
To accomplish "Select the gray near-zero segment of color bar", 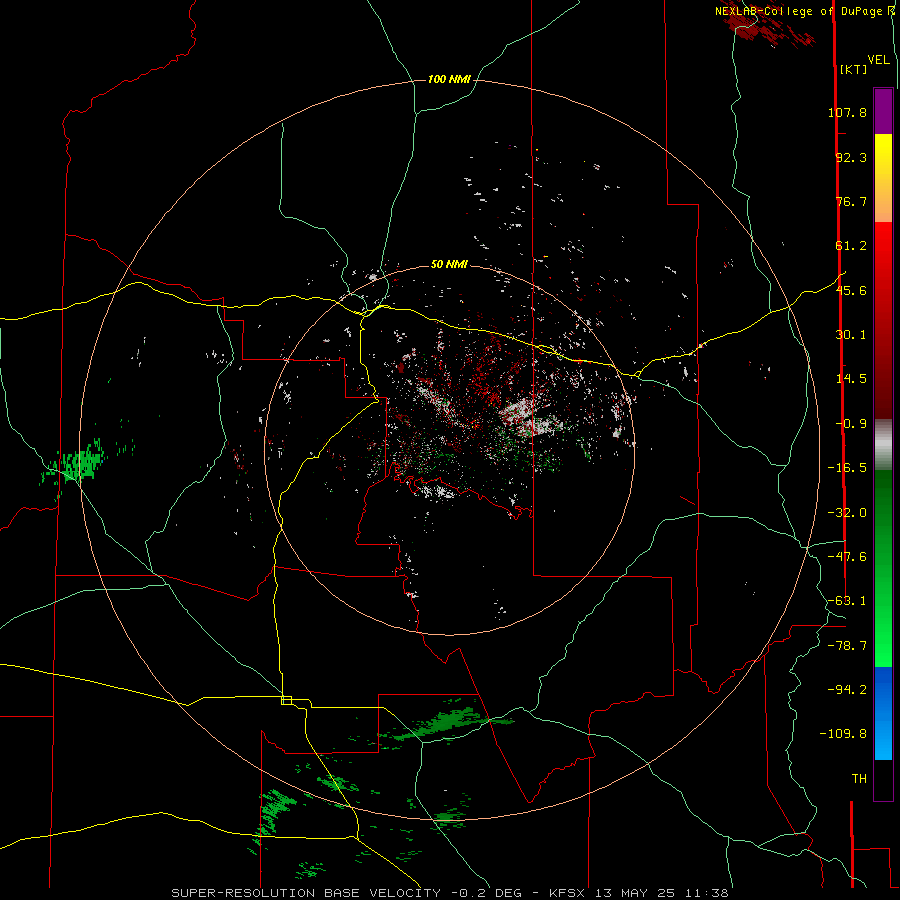I will pos(883,445).
